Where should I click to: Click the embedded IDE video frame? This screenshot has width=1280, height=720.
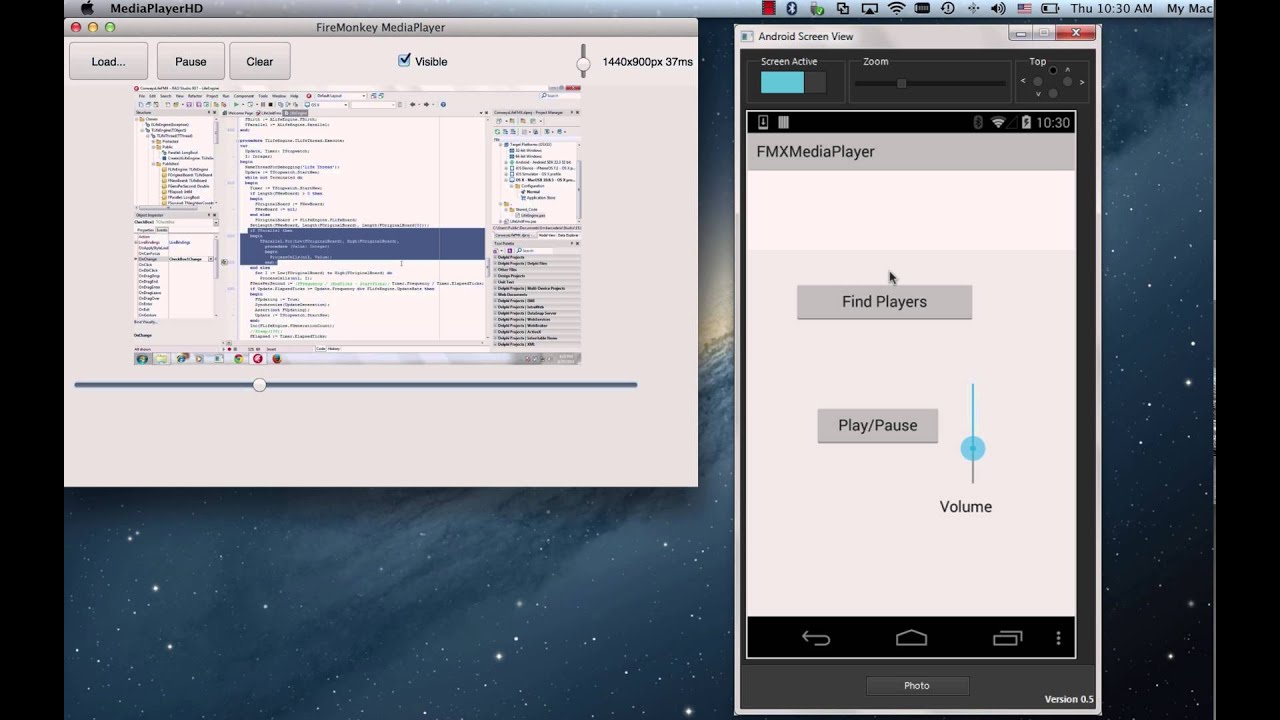tap(358, 225)
